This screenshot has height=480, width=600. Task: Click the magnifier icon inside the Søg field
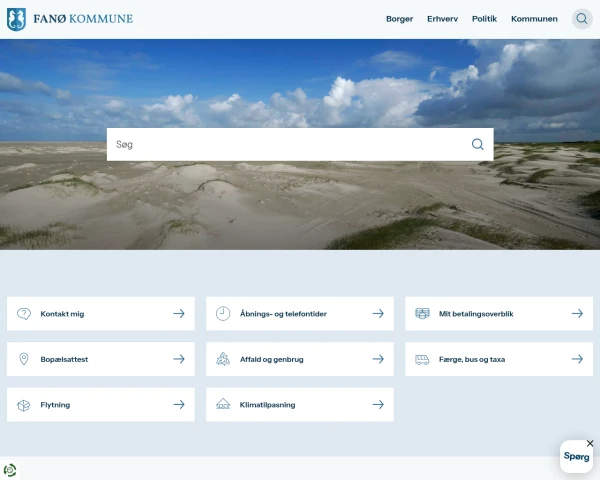point(478,144)
